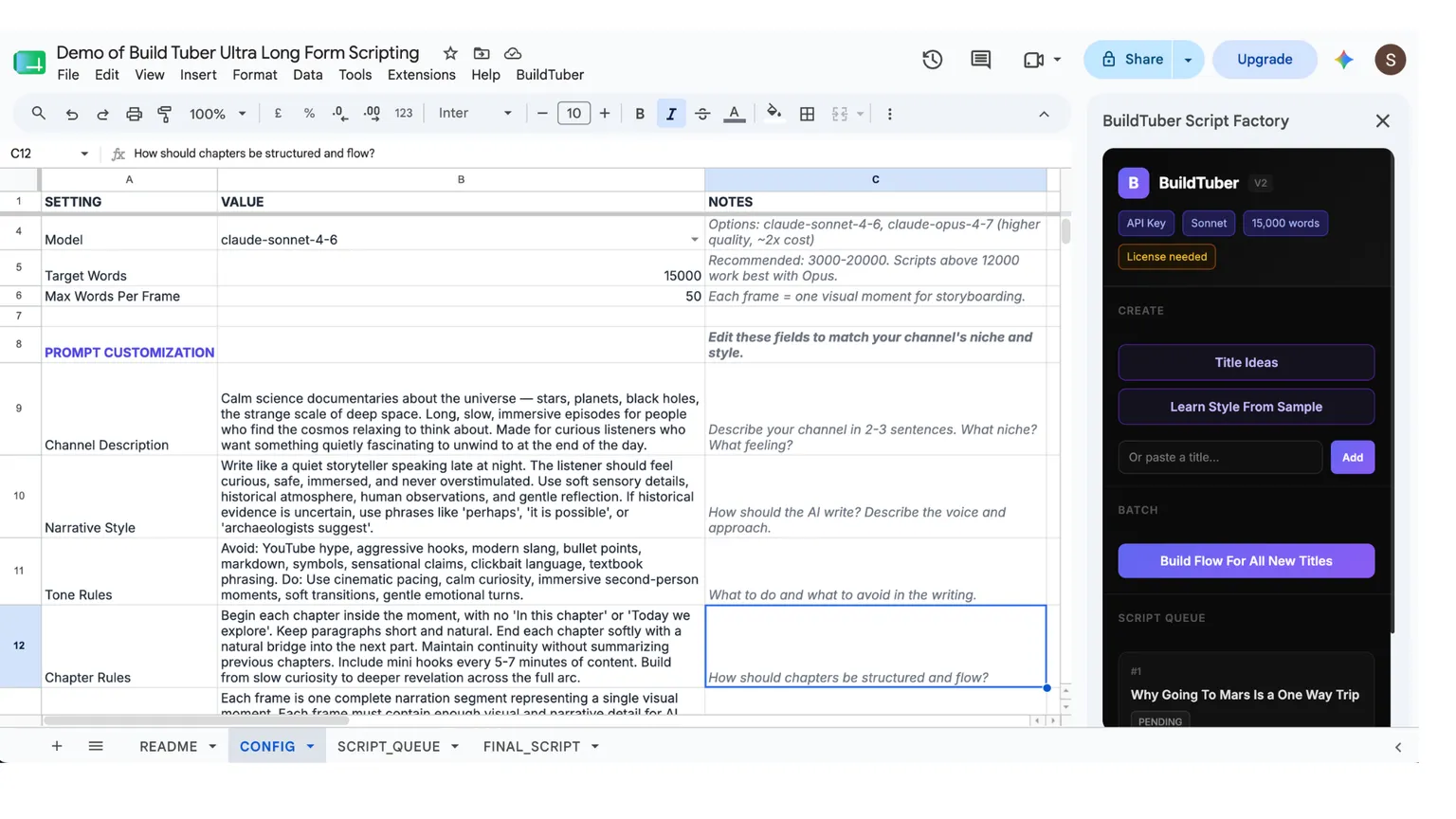This screenshot has width=1456, height=819.
Task: Click the undo arrow icon
Action: (x=72, y=114)
